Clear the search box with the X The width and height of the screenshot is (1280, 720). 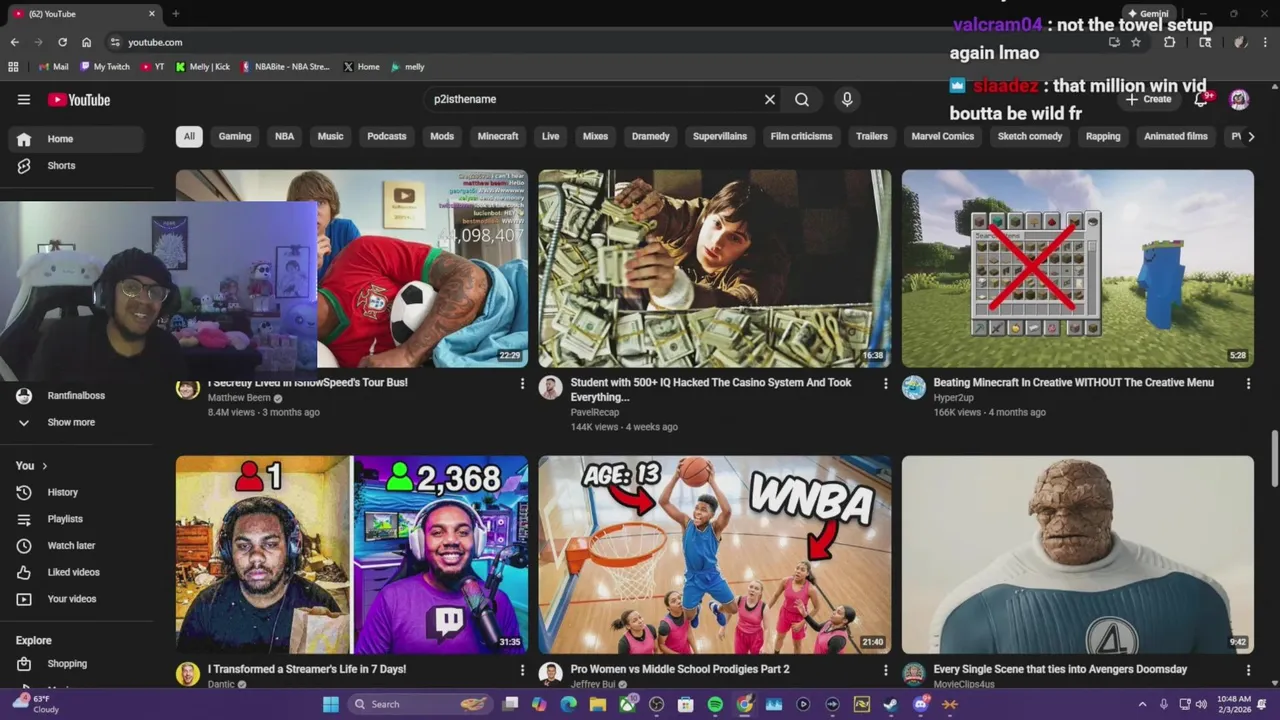pos(770,99)
